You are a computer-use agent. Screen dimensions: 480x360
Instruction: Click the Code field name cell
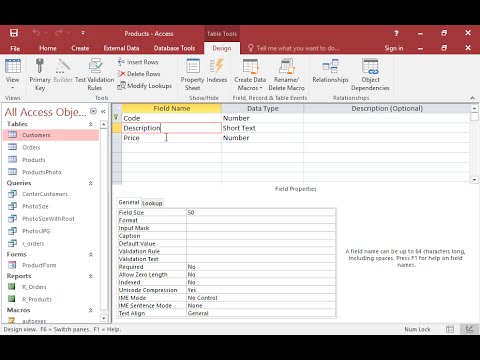tap(171, 118)
